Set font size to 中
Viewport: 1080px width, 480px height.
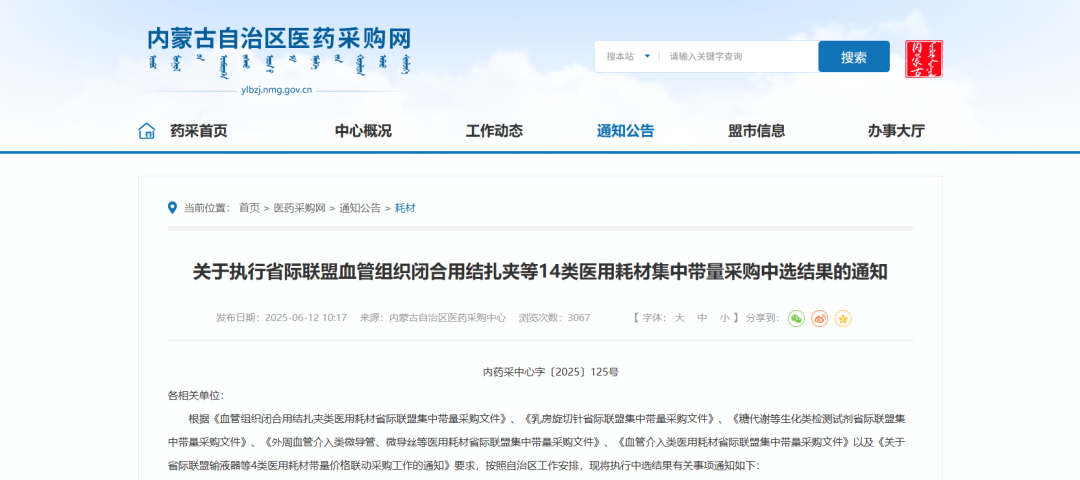point(702,318)
